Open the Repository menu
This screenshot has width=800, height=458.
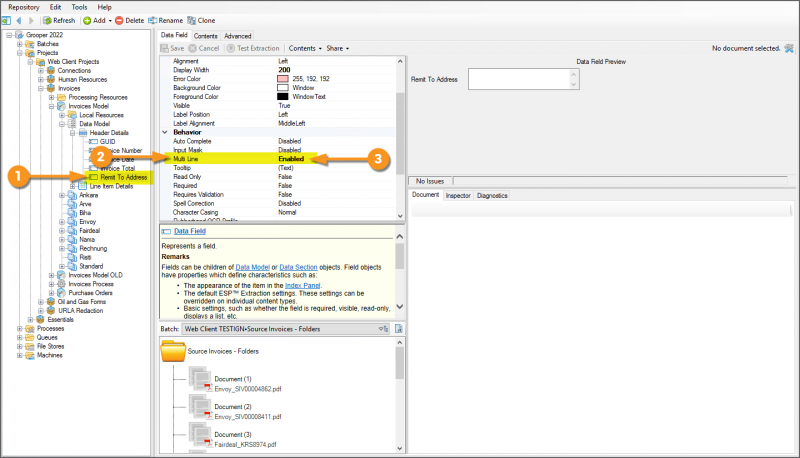click(23, 7)
